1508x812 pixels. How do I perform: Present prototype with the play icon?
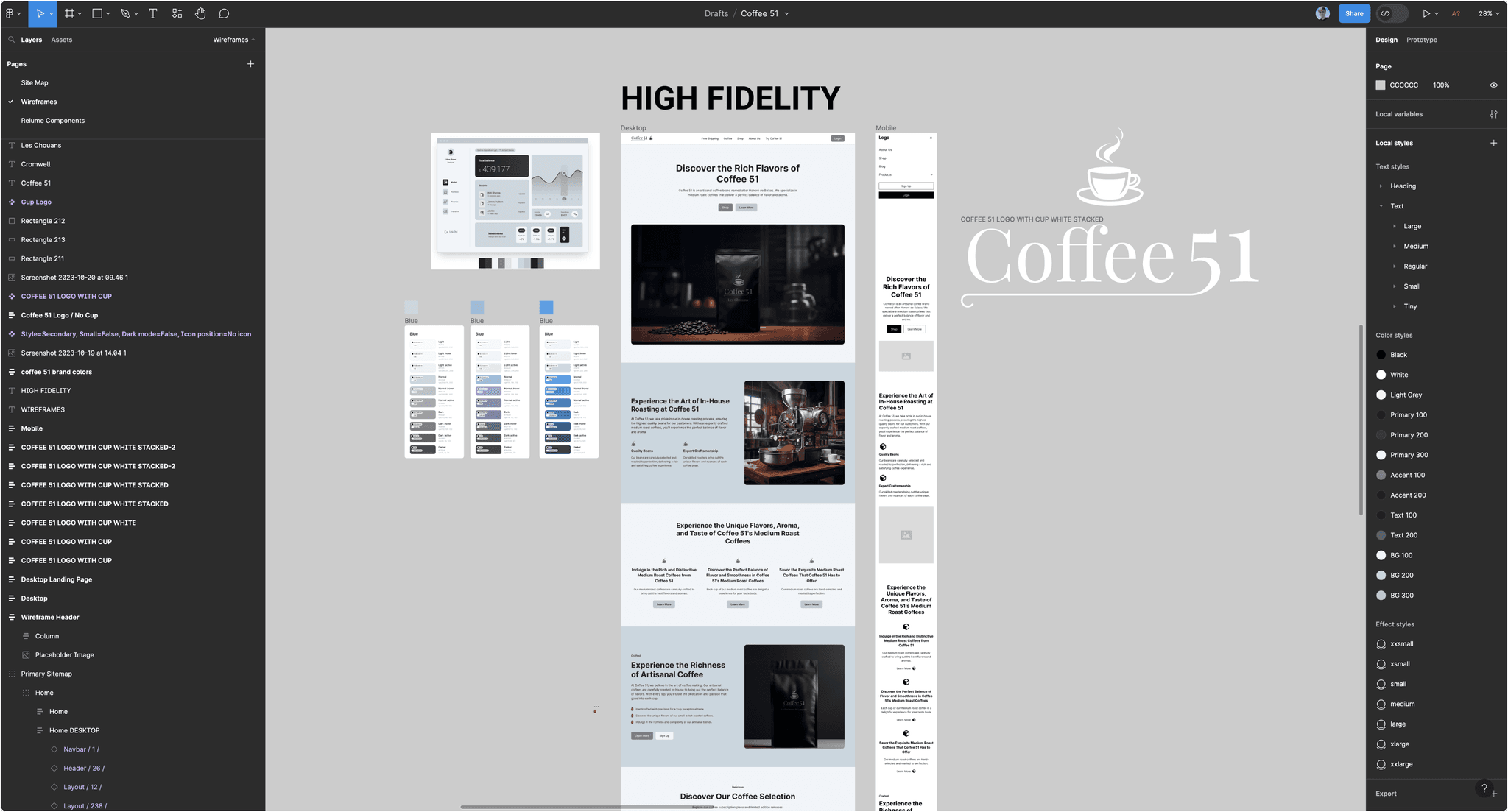pyautogui.click(x=1426, y=13)
